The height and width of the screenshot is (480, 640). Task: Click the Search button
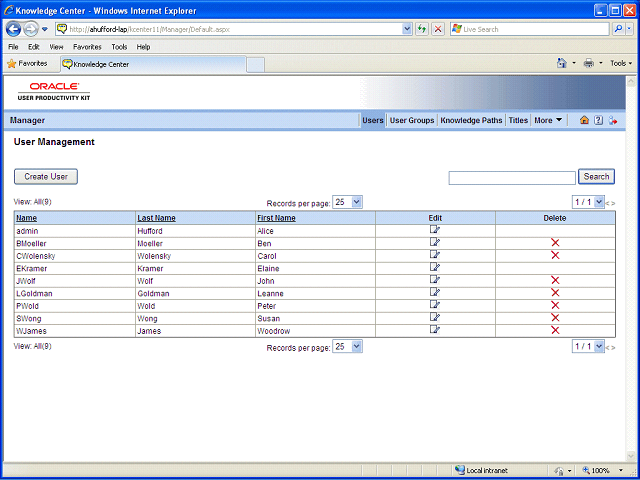(596, 177)
